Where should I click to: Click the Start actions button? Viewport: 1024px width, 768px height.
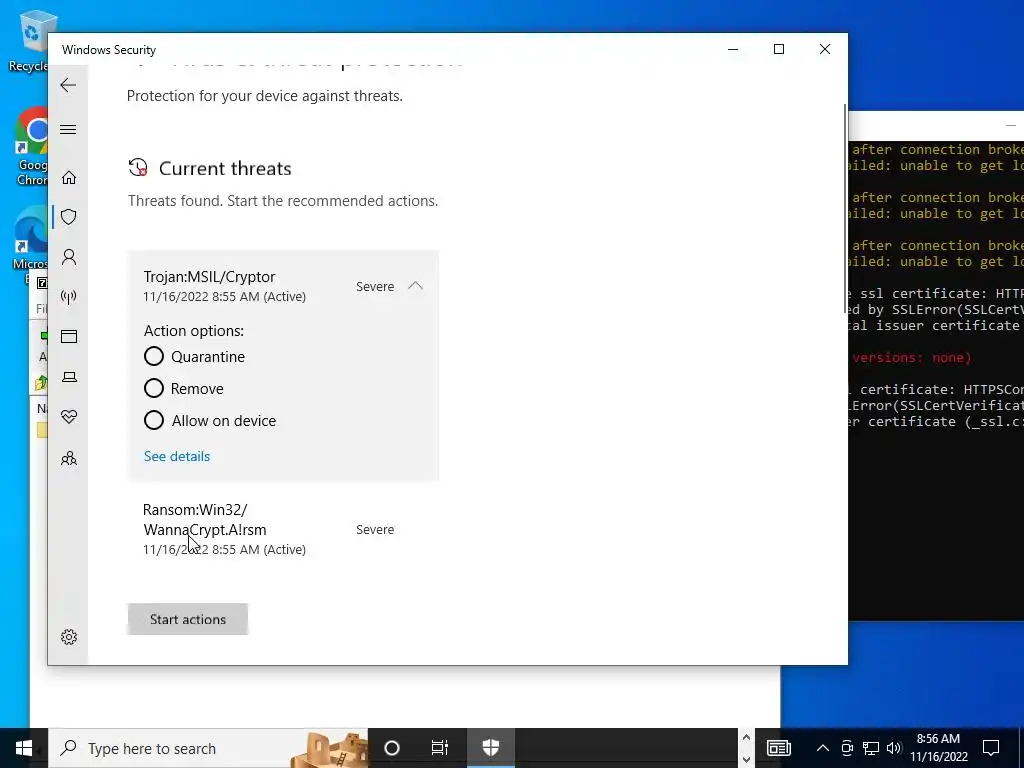[x=187, y=619]
